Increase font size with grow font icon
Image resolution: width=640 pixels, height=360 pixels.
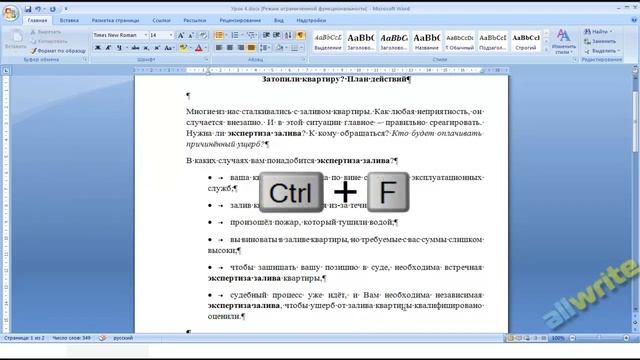pos(181,36)
